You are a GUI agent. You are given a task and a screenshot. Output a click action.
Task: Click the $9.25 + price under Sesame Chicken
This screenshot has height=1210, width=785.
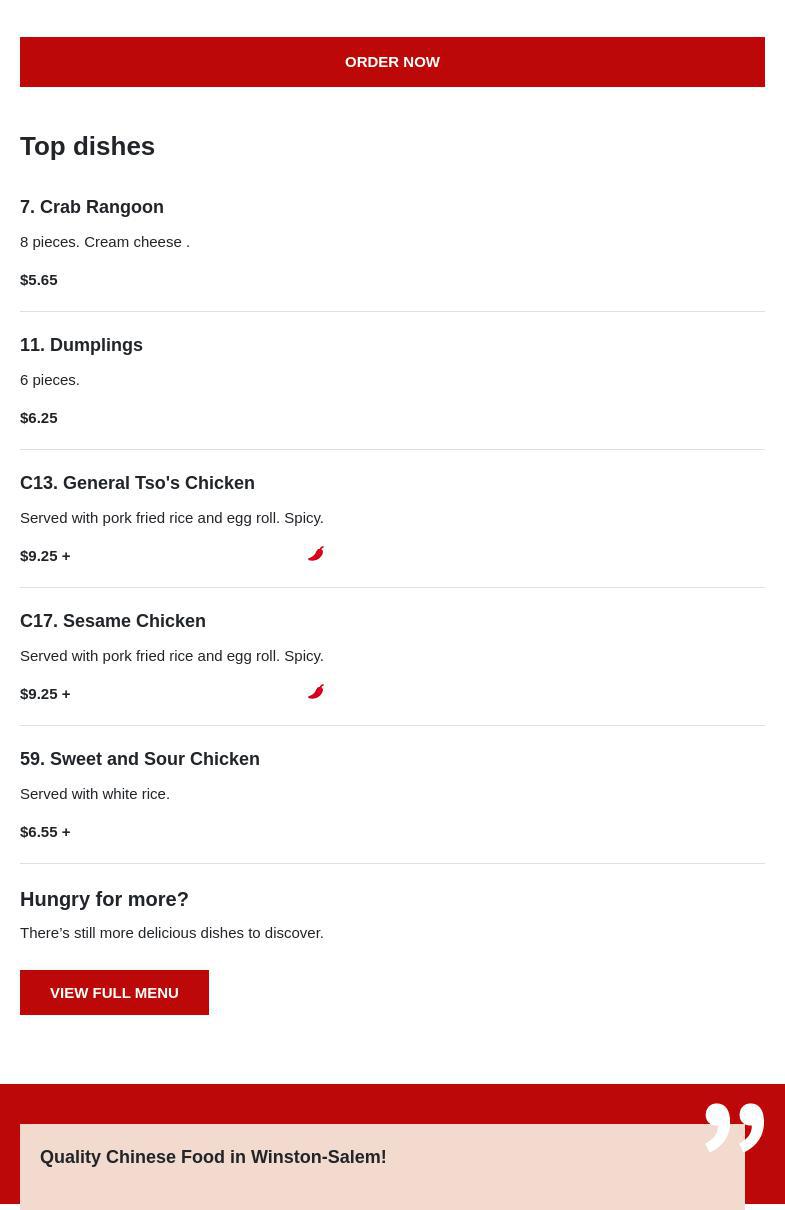coord(45,694)
